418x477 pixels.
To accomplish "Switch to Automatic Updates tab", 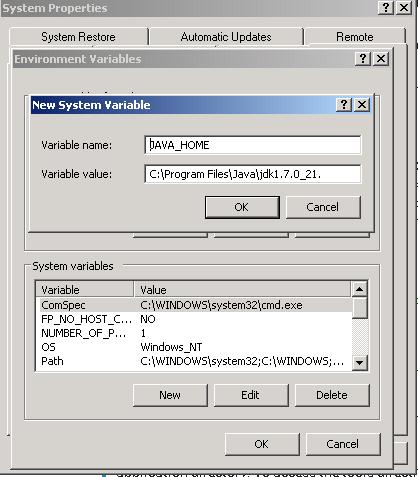I will pyautogui.click(x=226, y=37).
